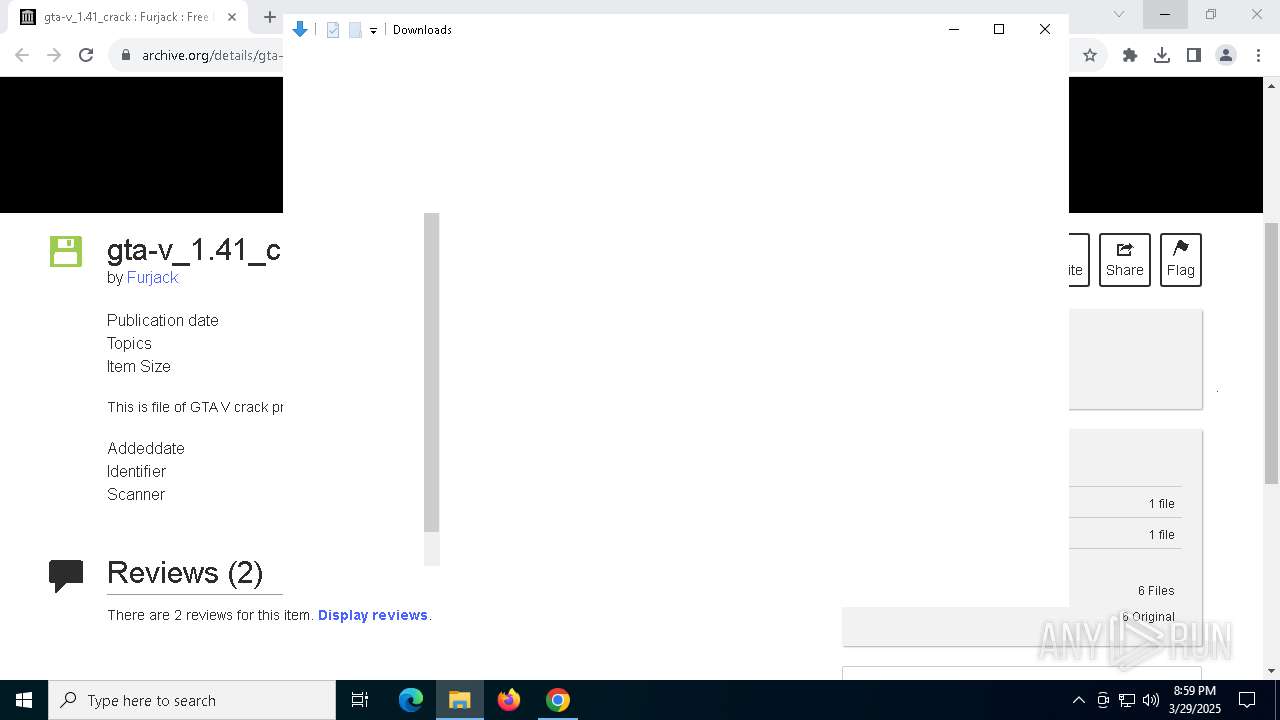The width and height of the screenshot is (1280, 720).
Task: Open Chrome profile avatar
Action: point(1226,55)
